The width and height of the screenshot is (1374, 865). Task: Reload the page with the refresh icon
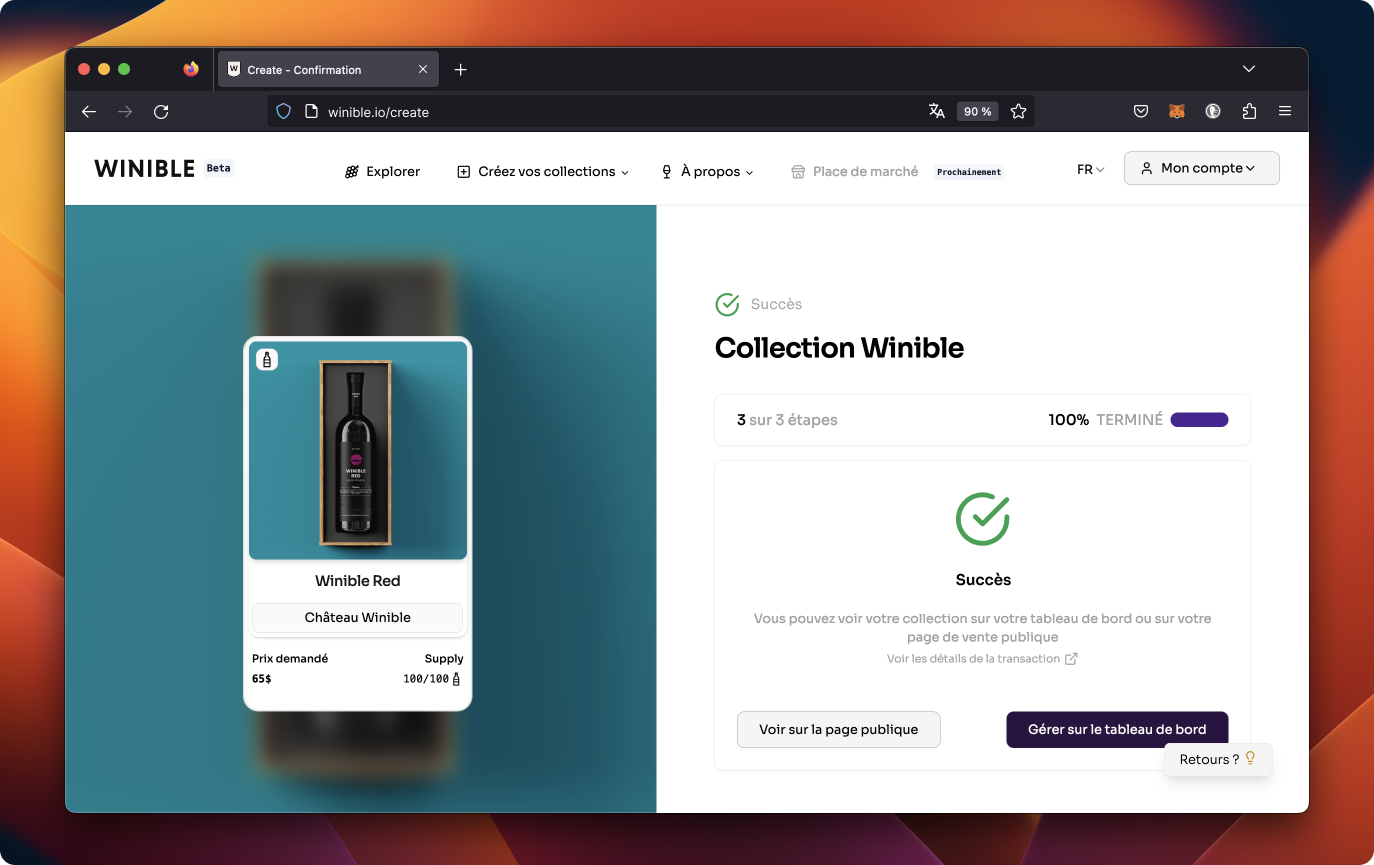[x=161, y=112]
